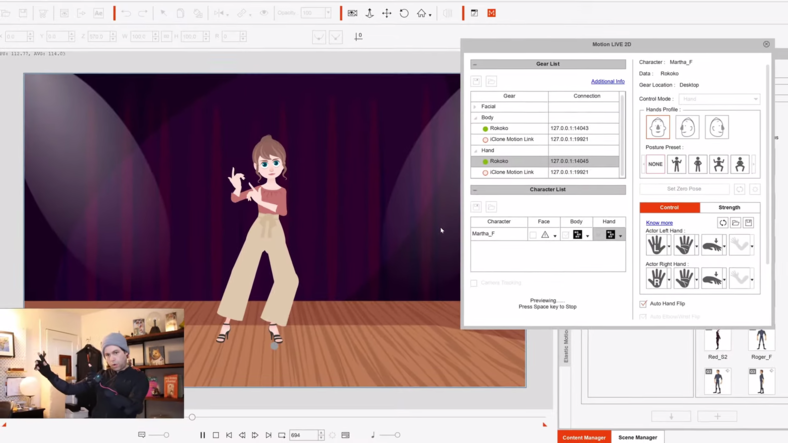Open Martha_F Body gear dropdown arrow

[x=587, y=235]
